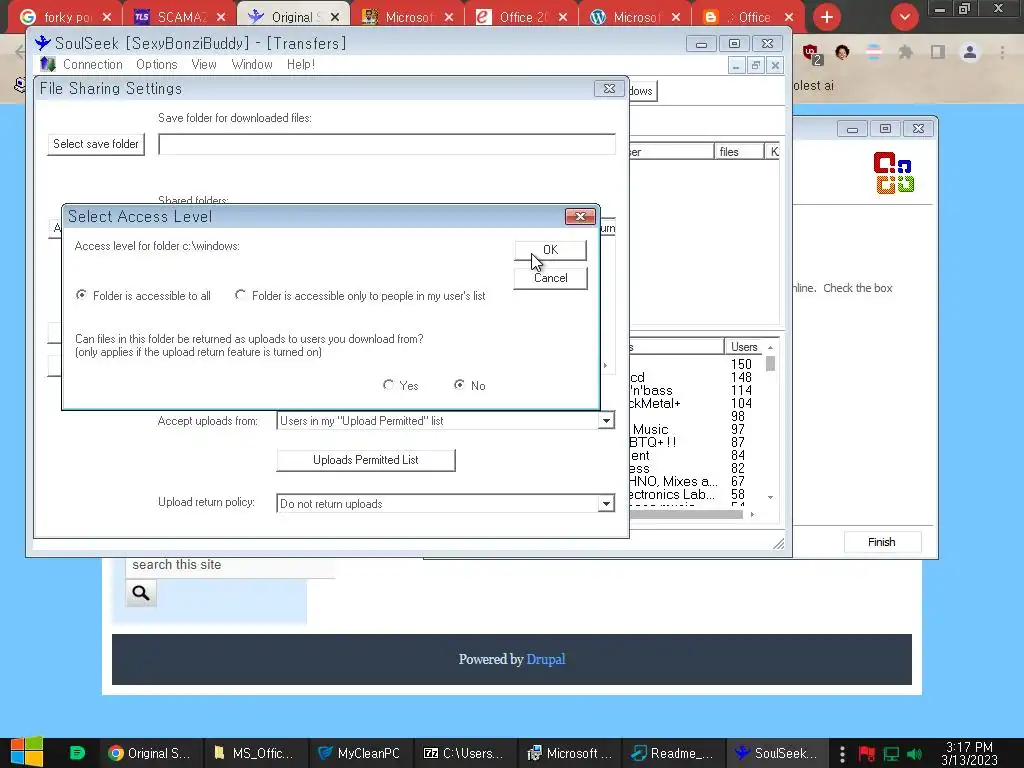The width and height of the screenshot is (1024, 768).
Task: Choose 'accessible only to people in my user's list'
Action: pyautogui.click(x=360, y=296)
